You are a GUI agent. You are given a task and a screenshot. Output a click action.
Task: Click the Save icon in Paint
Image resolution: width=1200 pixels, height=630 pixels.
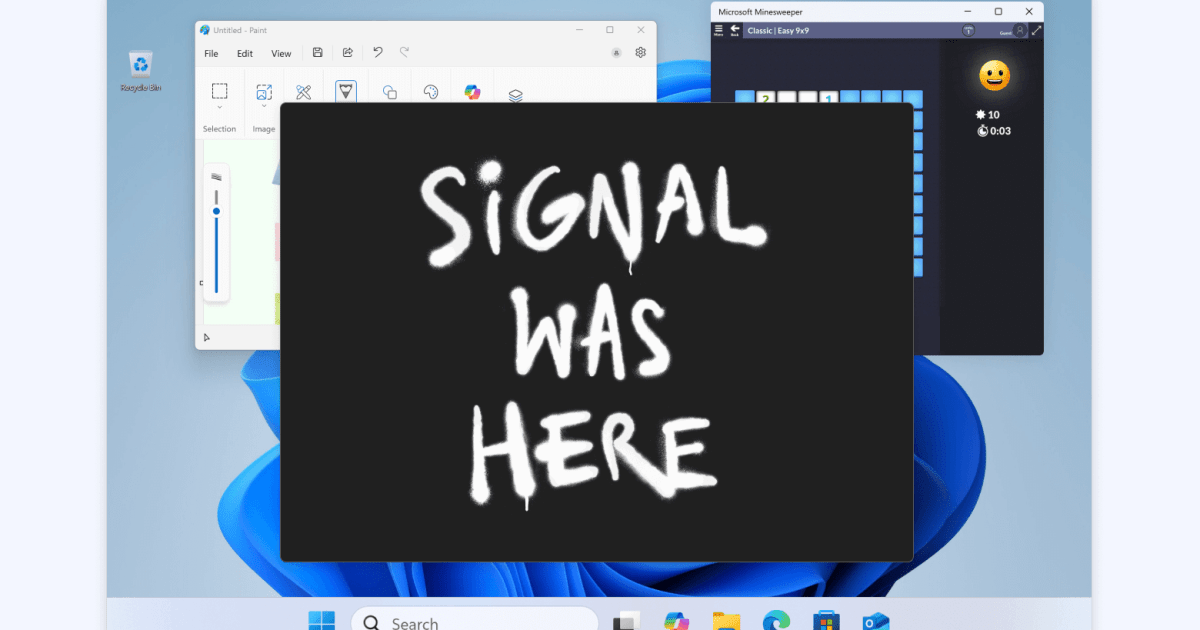[x=318, y=53]
